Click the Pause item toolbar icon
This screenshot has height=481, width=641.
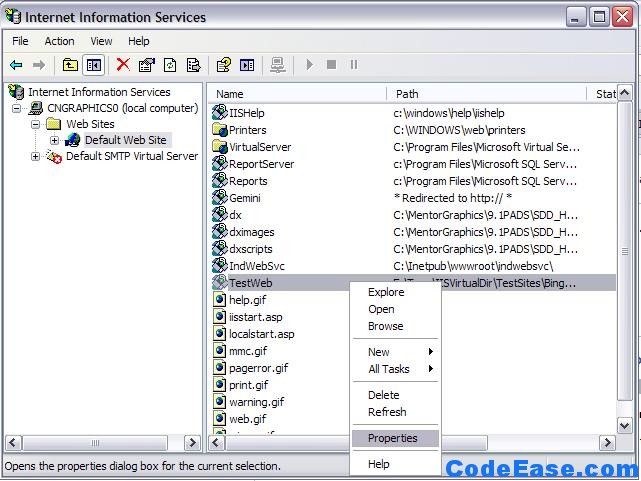(x=354, y=65)
